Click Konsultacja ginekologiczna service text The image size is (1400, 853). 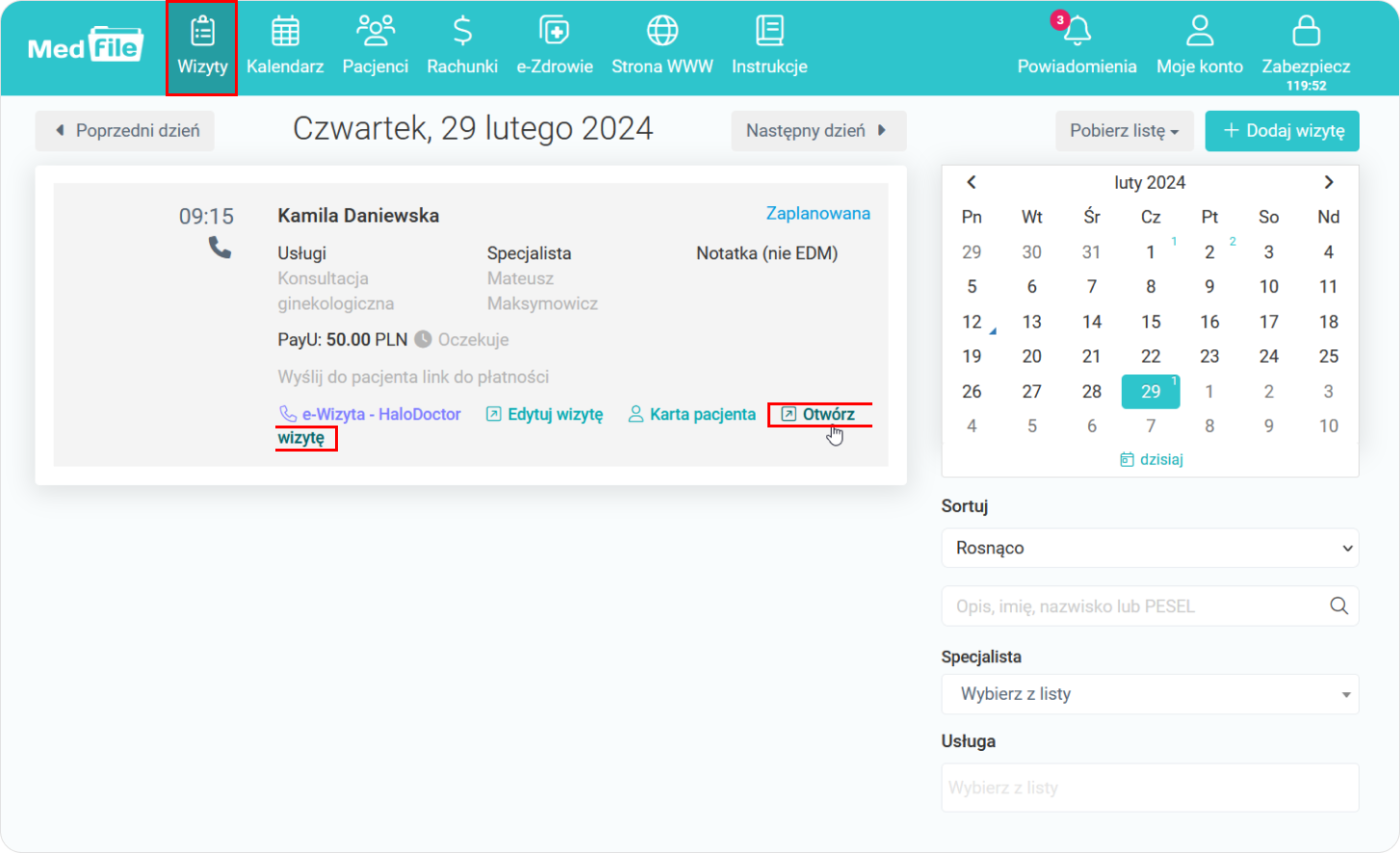[336, 291]
